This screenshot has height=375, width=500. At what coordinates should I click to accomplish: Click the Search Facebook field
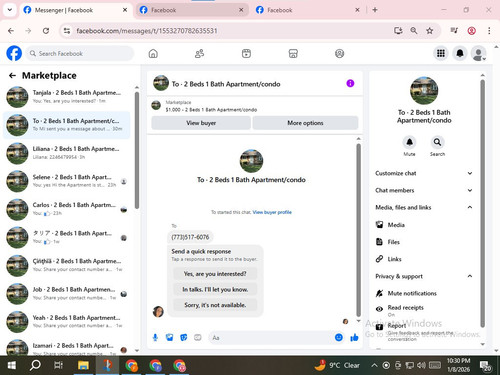(x=79, y=53)
